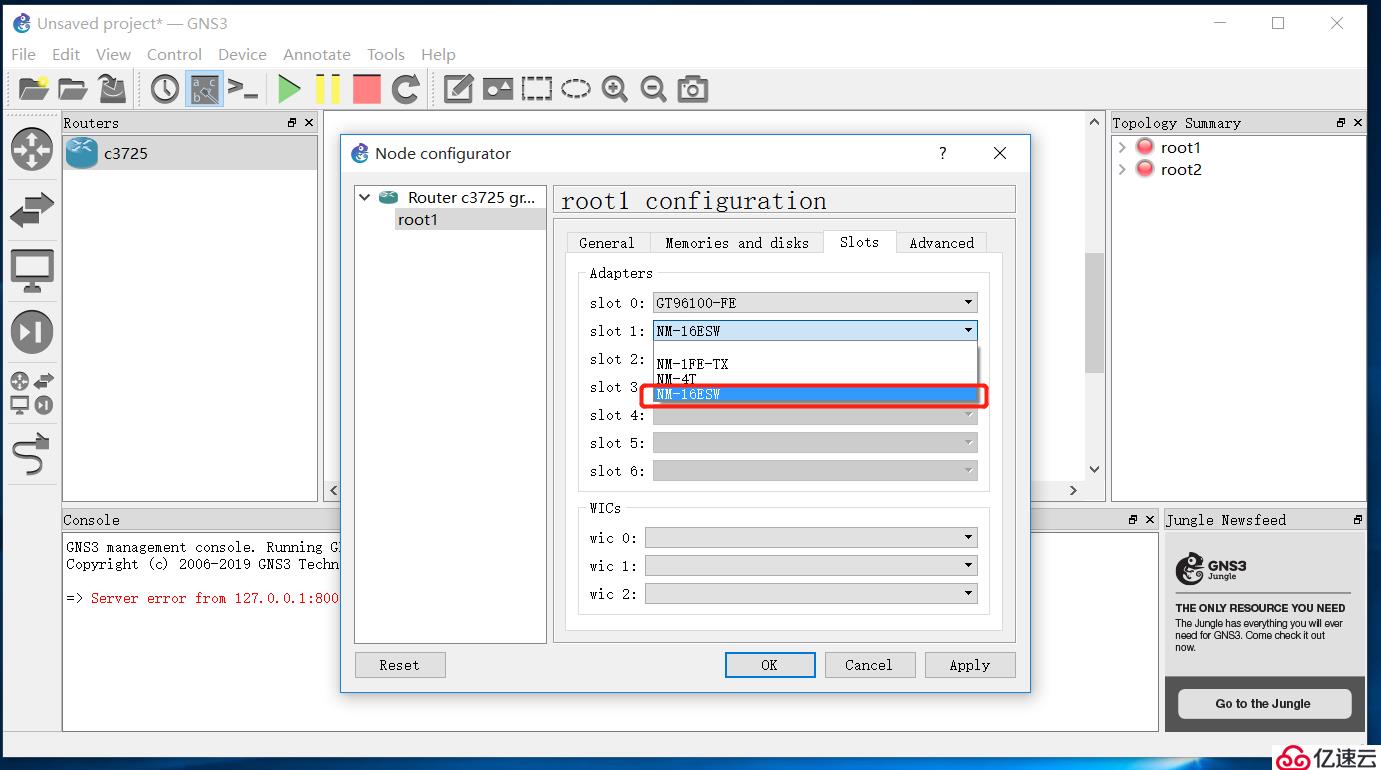
Task: Select c3725 router in Routers list
Action: tap(190, 153)
